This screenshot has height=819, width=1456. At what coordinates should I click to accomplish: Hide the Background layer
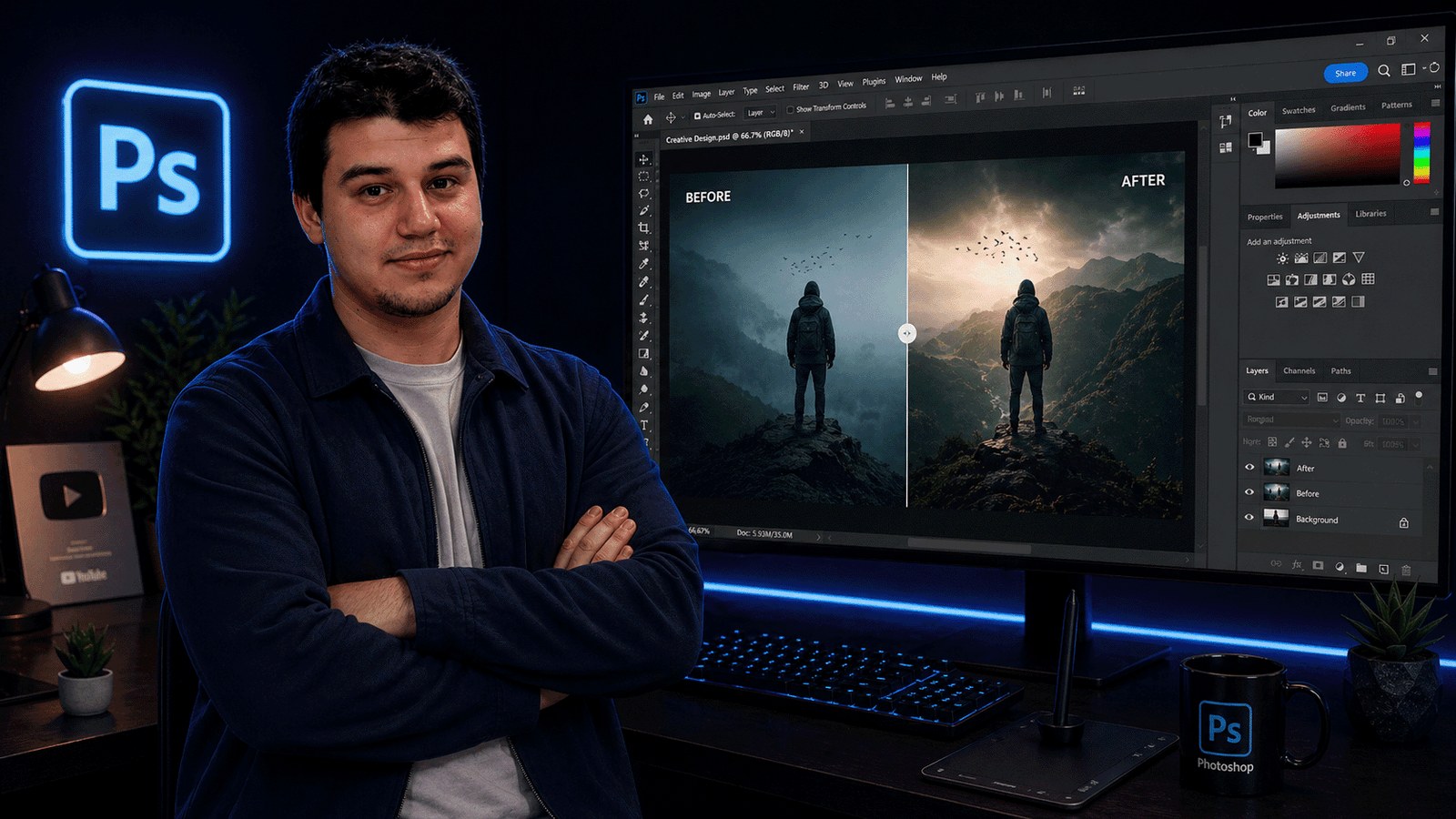(1249, 517)
